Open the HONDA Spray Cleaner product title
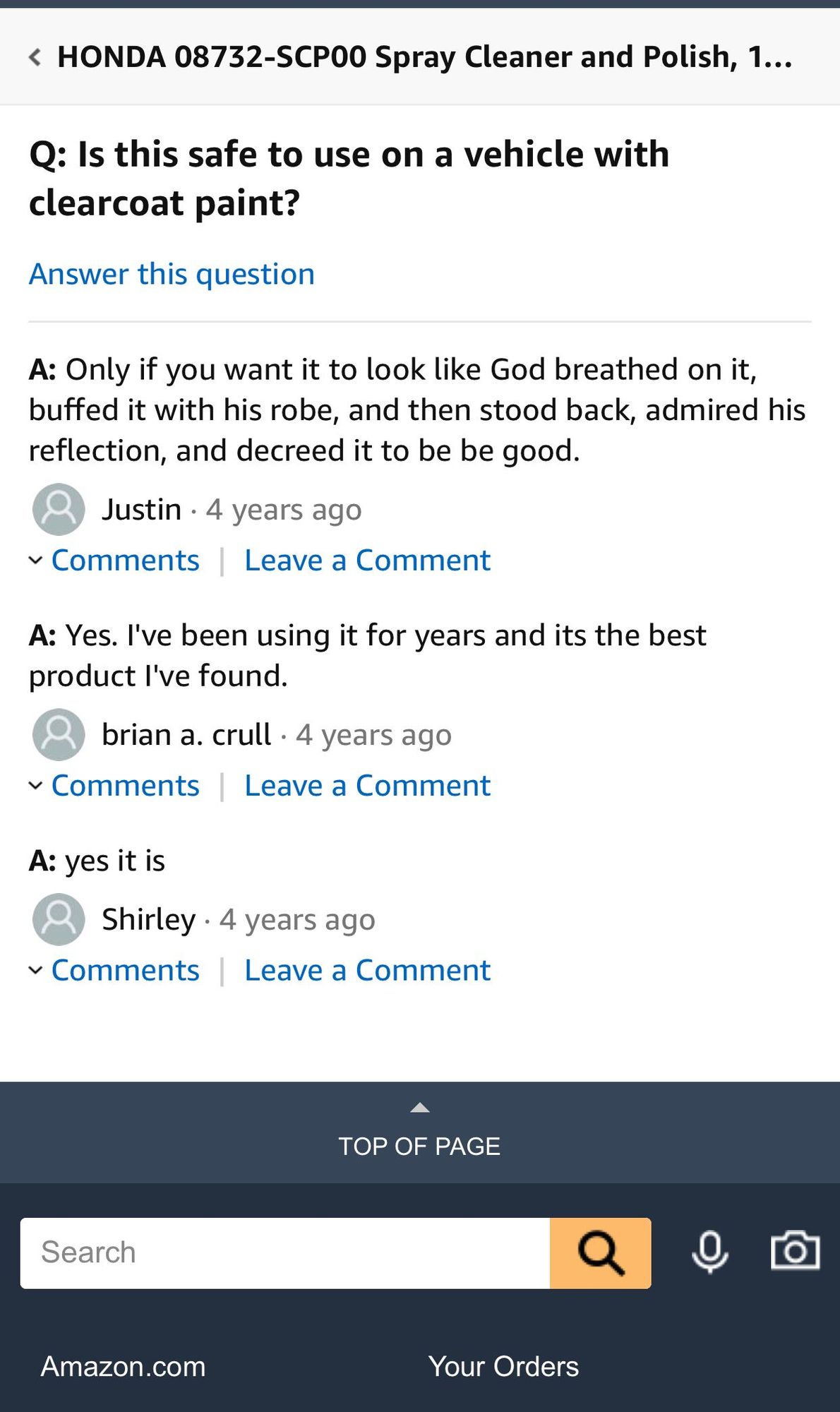Image resolution: width=840 pixels, height=1412 pixels. click(424, 57)
